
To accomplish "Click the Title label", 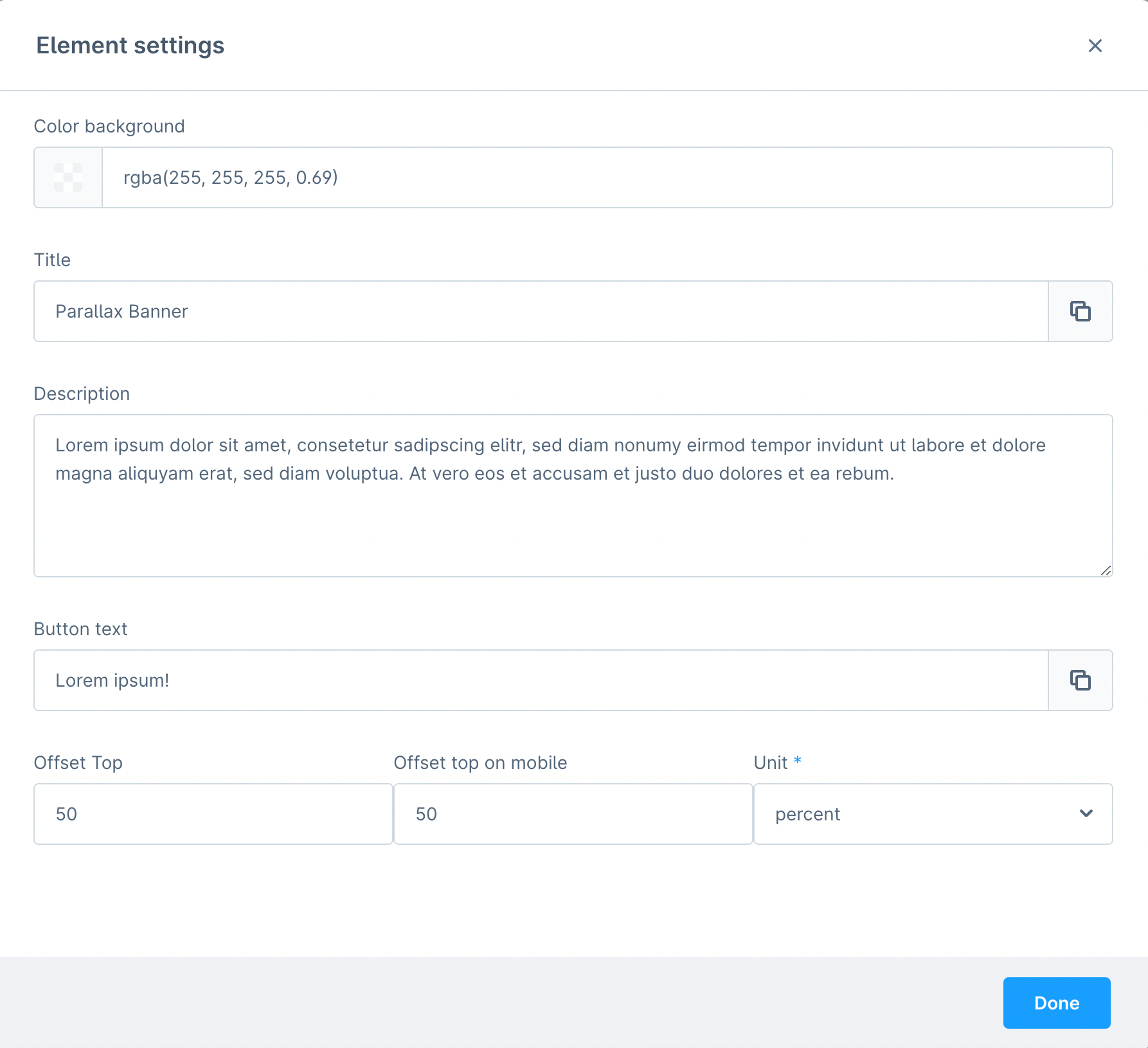I will click(x=52, y=260).
